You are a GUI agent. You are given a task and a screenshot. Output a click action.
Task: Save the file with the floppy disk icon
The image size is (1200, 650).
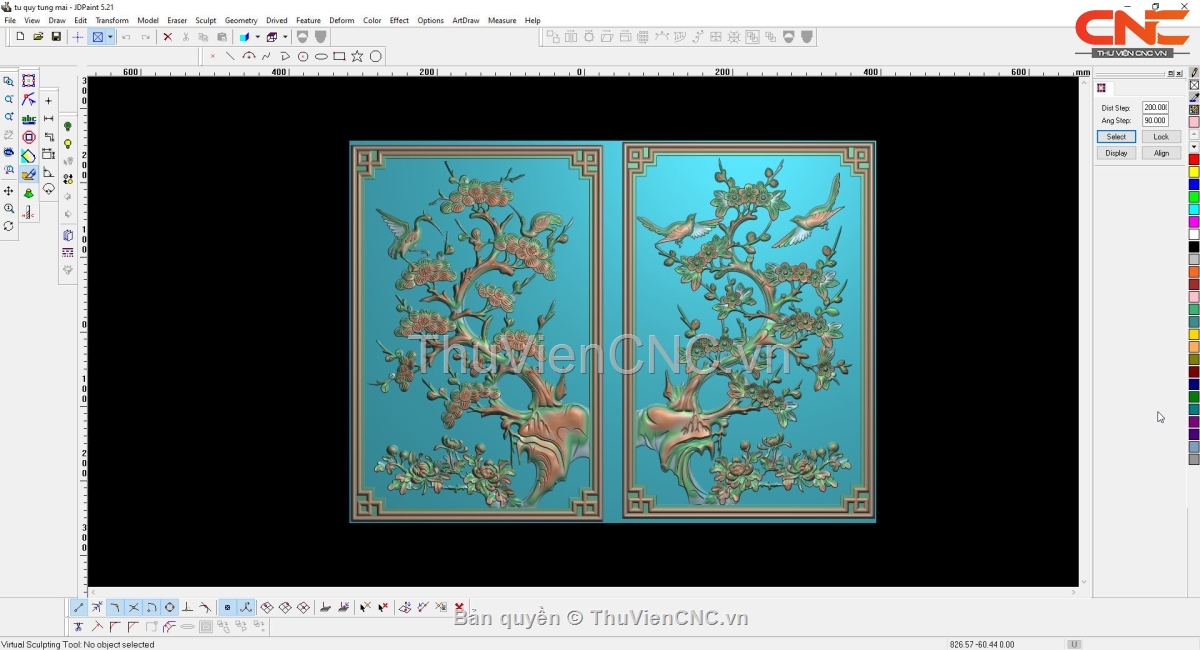(x=56, y=37)
